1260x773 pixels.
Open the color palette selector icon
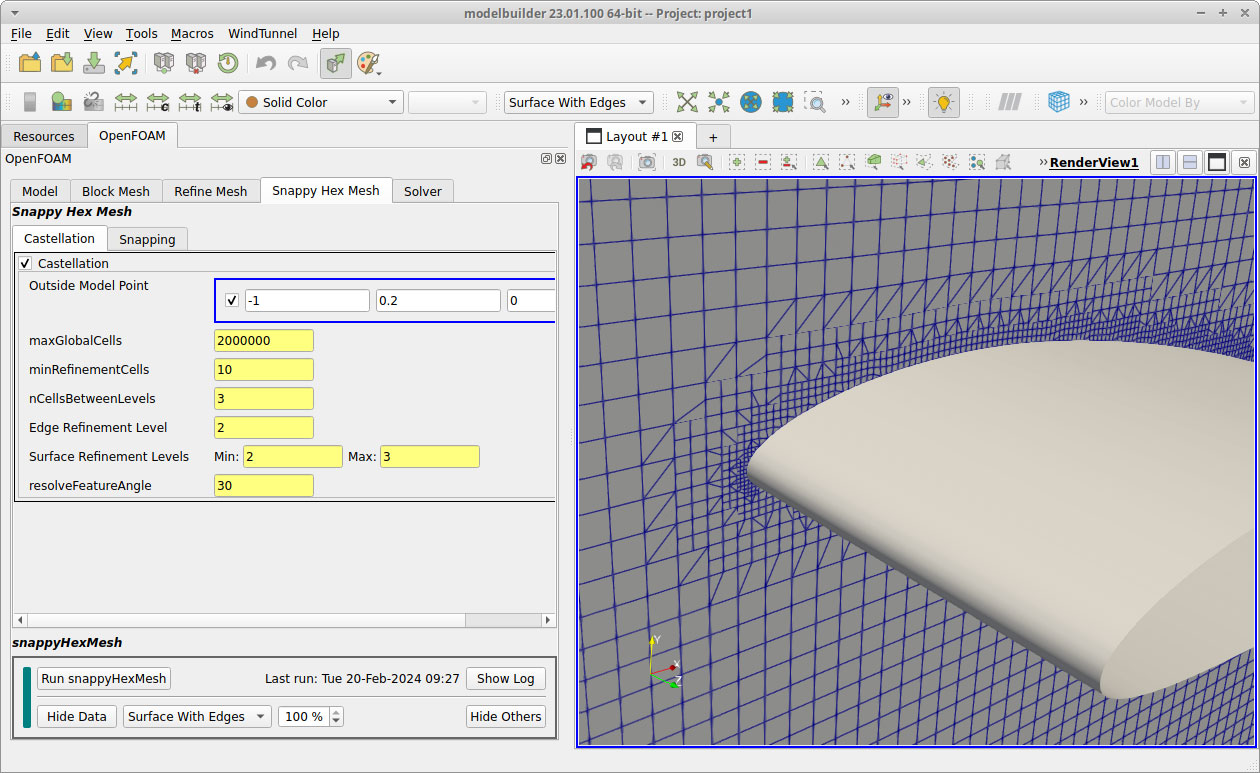[368, 63]
